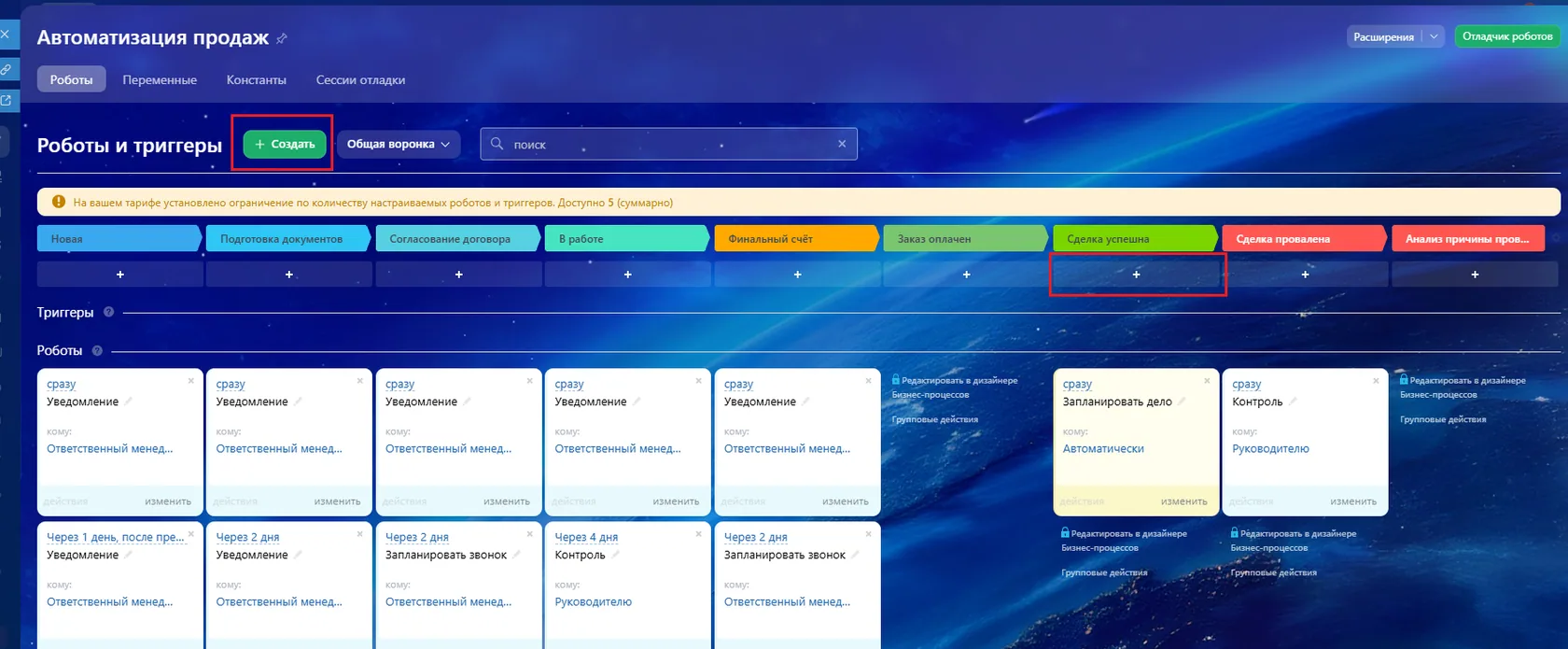Add a robot under Сделка успешна stage

point(1136,275)
